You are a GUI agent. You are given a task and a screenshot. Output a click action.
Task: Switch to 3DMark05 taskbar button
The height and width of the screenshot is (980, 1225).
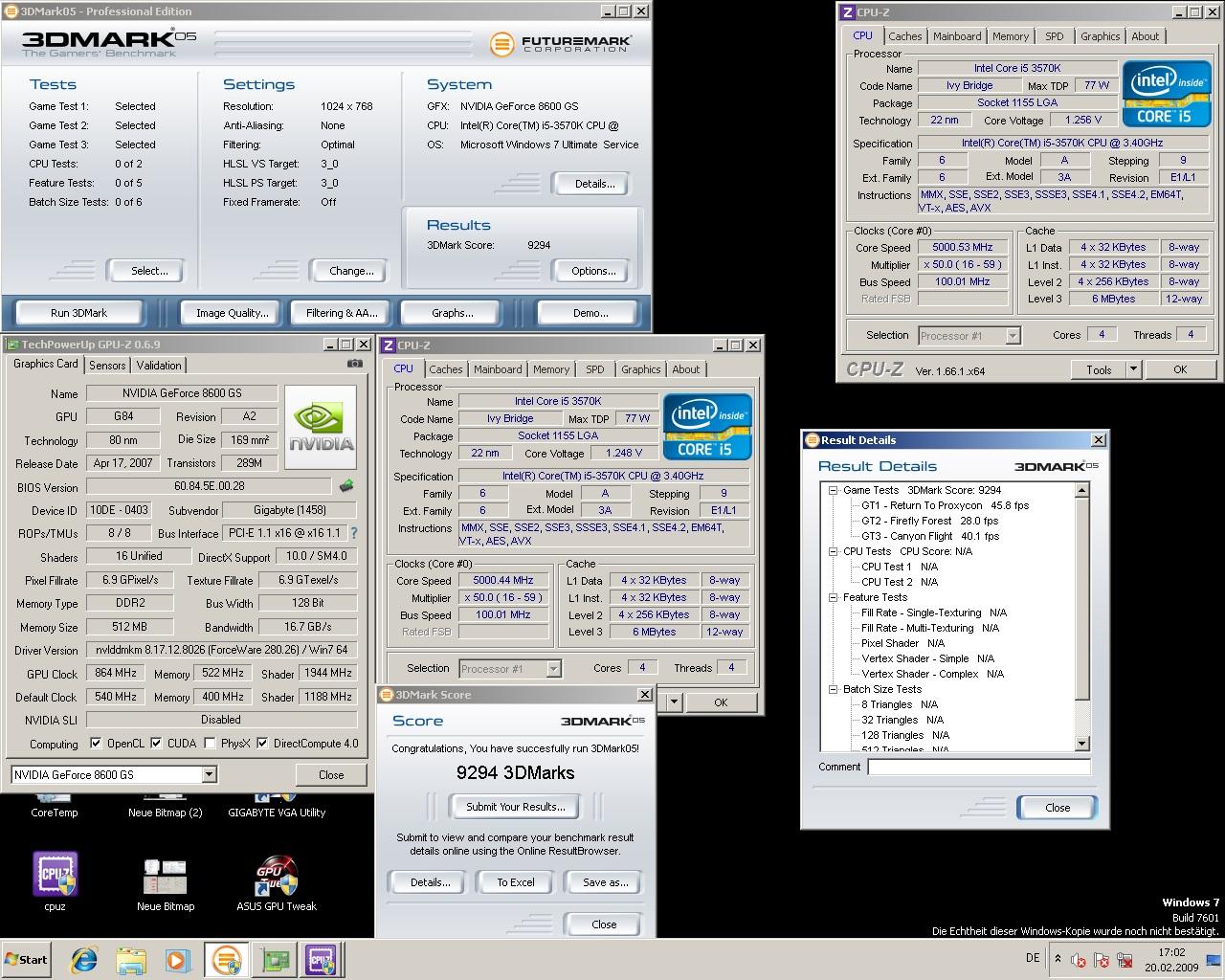pos(227,960)
